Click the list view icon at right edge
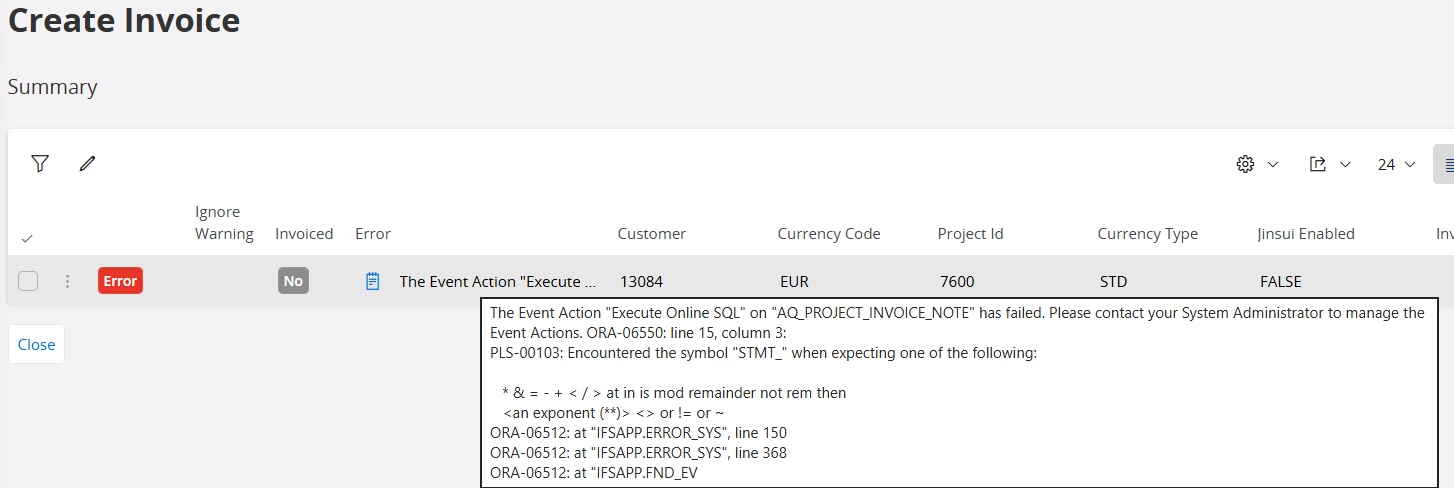1454x488 pixels. pyautogui.click(x=1447, y=164)
